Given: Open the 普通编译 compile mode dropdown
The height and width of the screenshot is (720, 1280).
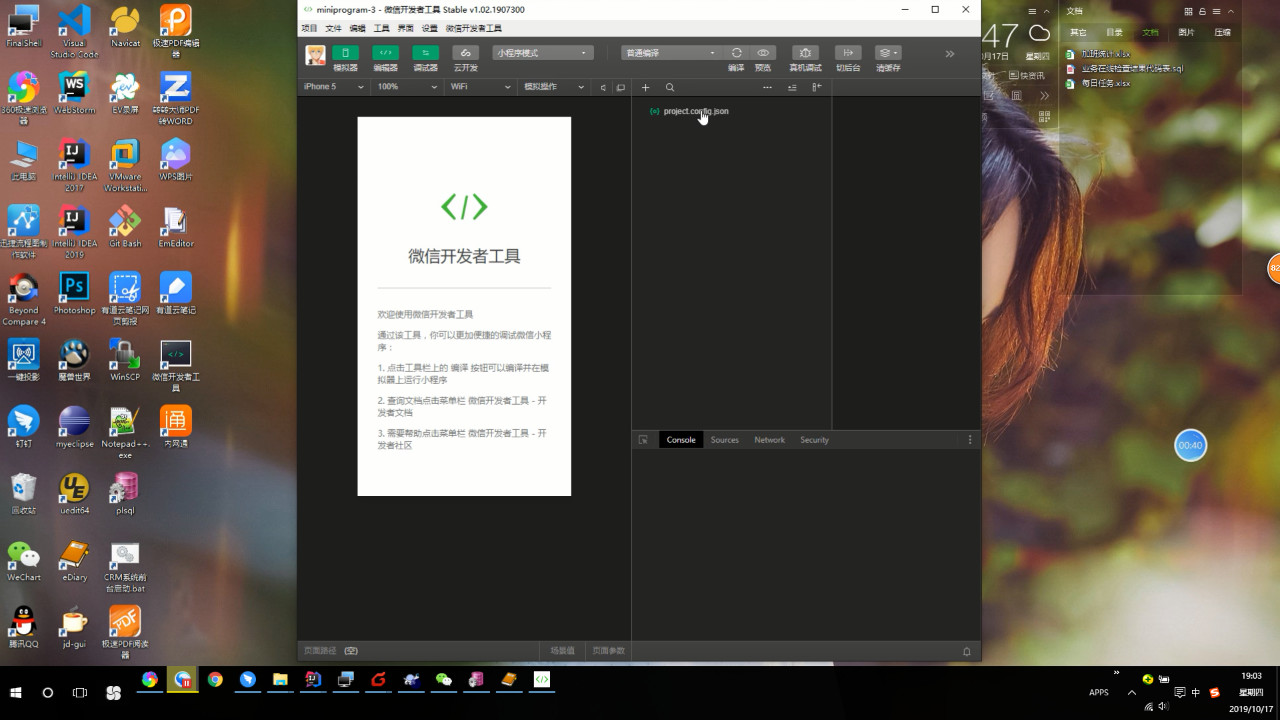Looking at the screenshot, I should point(670,53).
